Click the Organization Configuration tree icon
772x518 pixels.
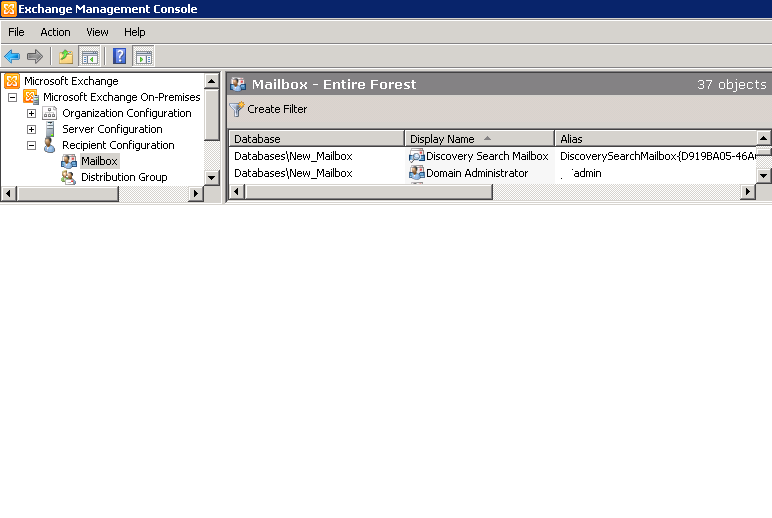[50, 113]
